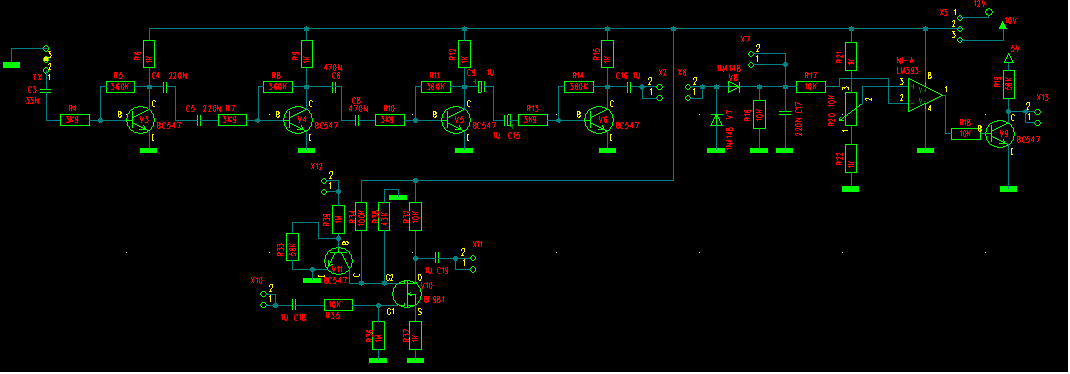Select resistor R9 1K
Image resolution: width=1070 pixels, height=374 pixels.
[306, 54]
